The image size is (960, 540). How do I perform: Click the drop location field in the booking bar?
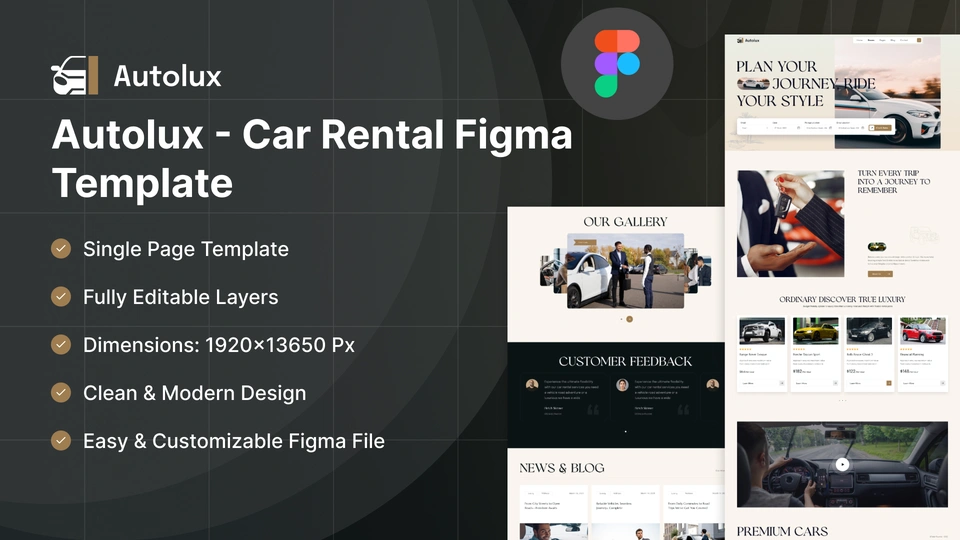click(x=850, y=127)
